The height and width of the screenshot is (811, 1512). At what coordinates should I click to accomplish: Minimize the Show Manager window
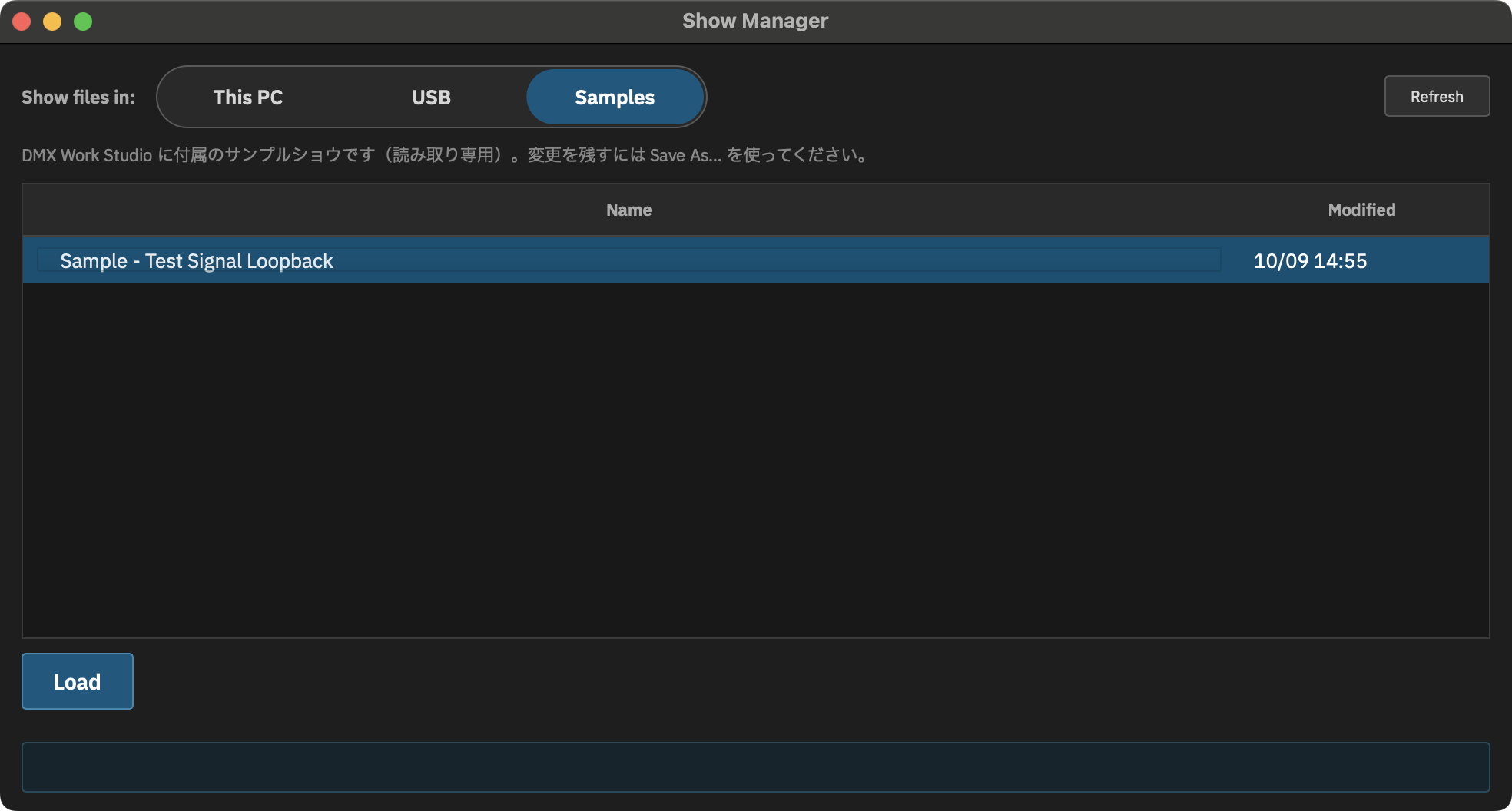[x=52, y=22]
